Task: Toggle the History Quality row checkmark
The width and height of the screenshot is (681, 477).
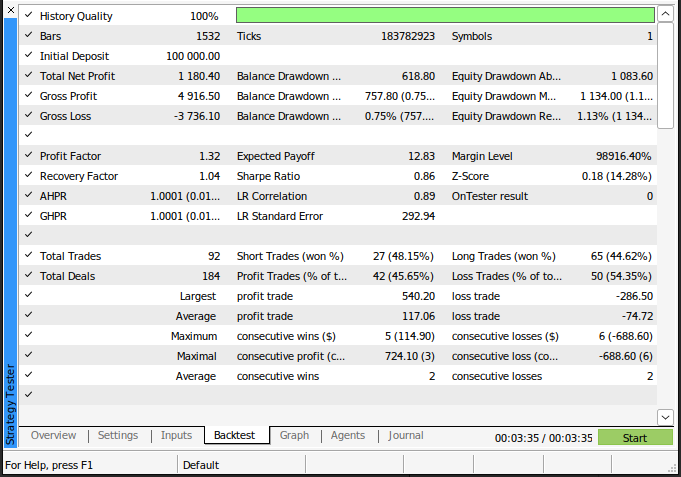Action: 29,15
